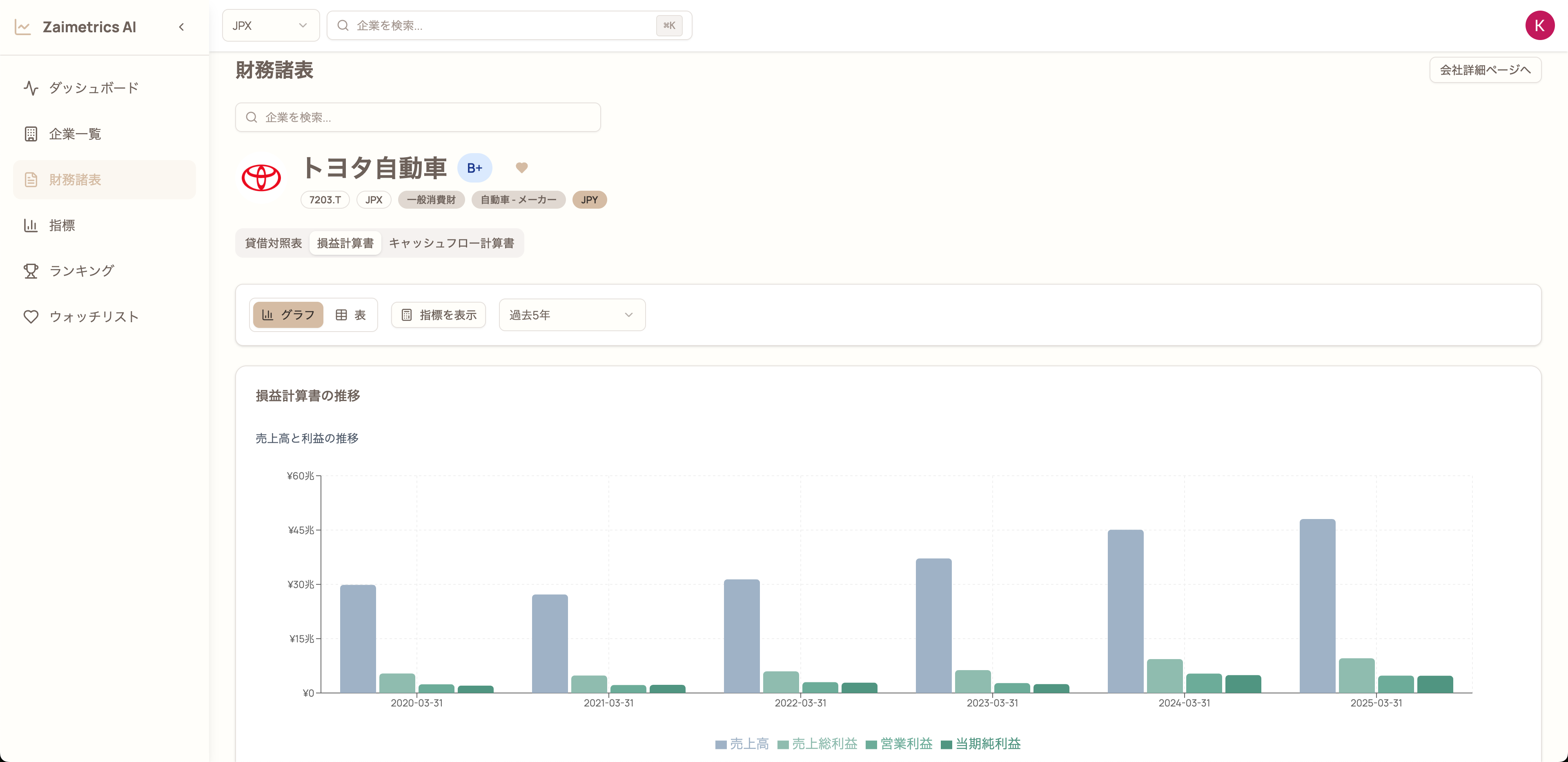The height and width of the screenshot is (762, 1568).
Task: Toggle the favorite heart next to トヨタ自動車
Action: [x=522, y=167]
